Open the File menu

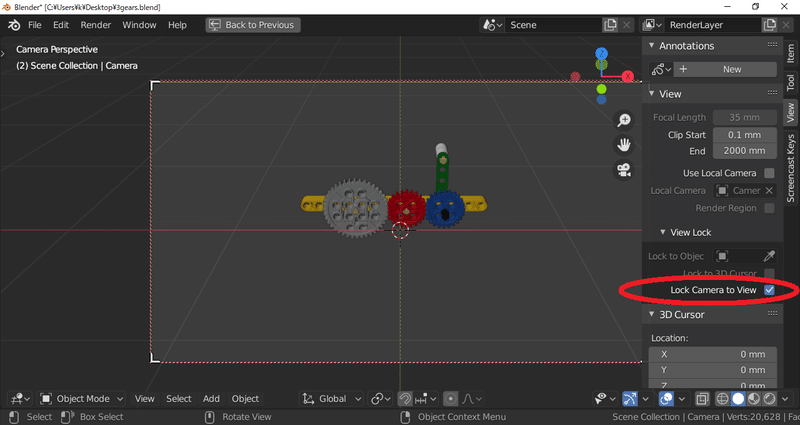(35, 25)
